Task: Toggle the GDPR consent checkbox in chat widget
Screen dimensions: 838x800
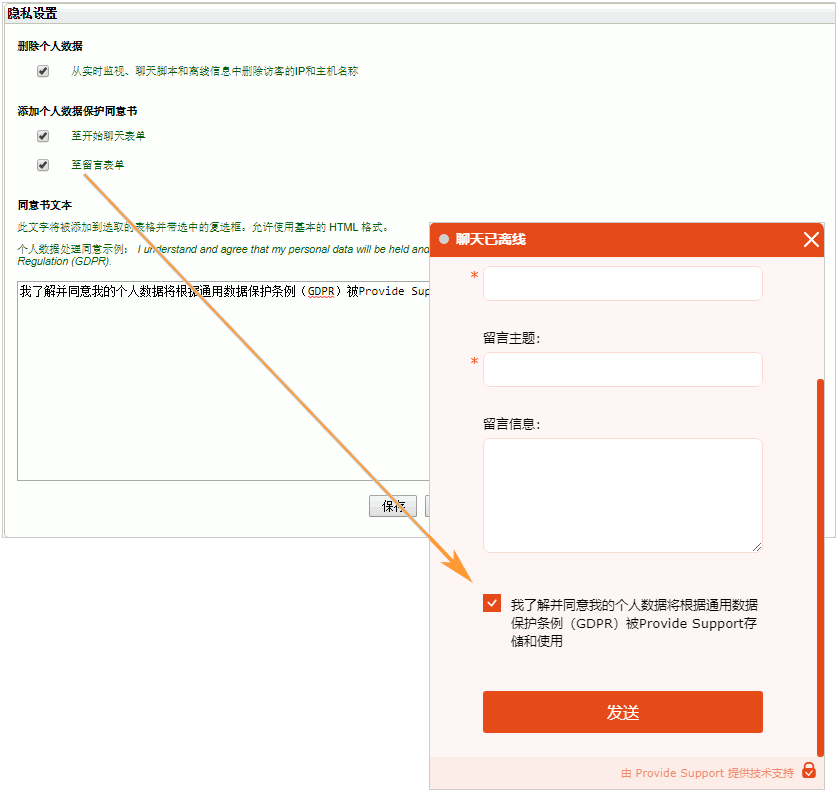Action: (492, 603)
